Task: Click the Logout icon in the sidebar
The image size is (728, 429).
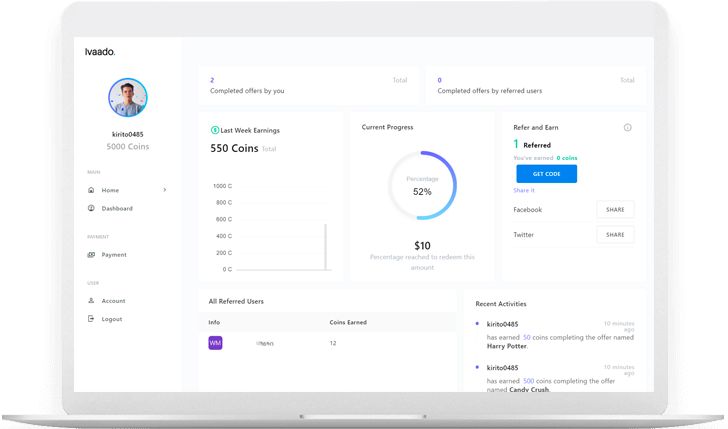Action: click(x=91, y=319)
